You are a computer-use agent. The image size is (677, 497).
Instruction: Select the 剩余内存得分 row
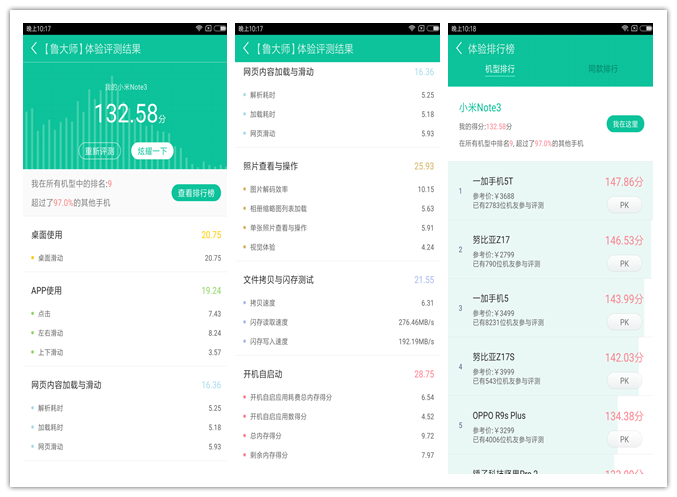(x=337, y=455)
